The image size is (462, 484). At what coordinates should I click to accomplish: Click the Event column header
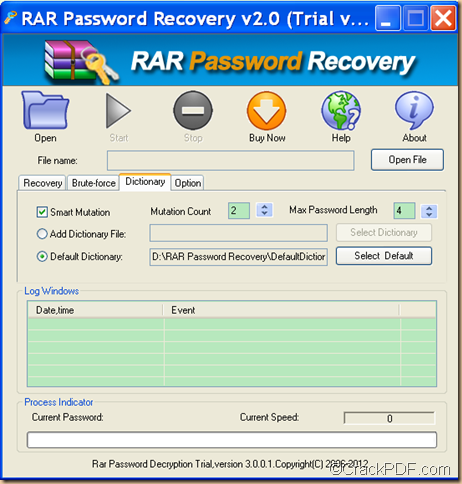click(282, 310)
